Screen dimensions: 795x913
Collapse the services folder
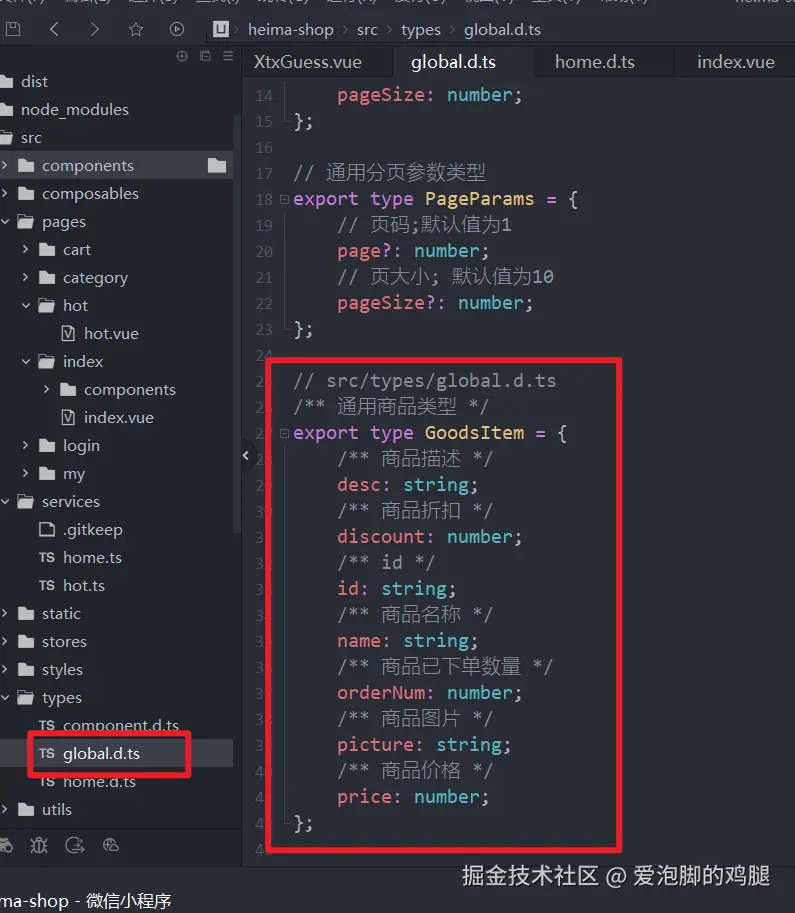(x=5, y=501)
